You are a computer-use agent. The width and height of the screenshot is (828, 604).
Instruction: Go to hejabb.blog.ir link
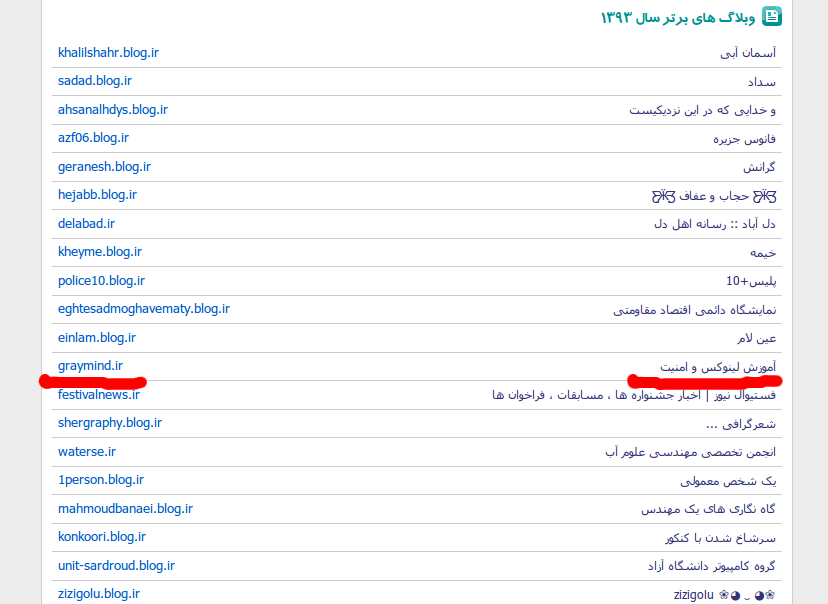(x=97, y=195)
